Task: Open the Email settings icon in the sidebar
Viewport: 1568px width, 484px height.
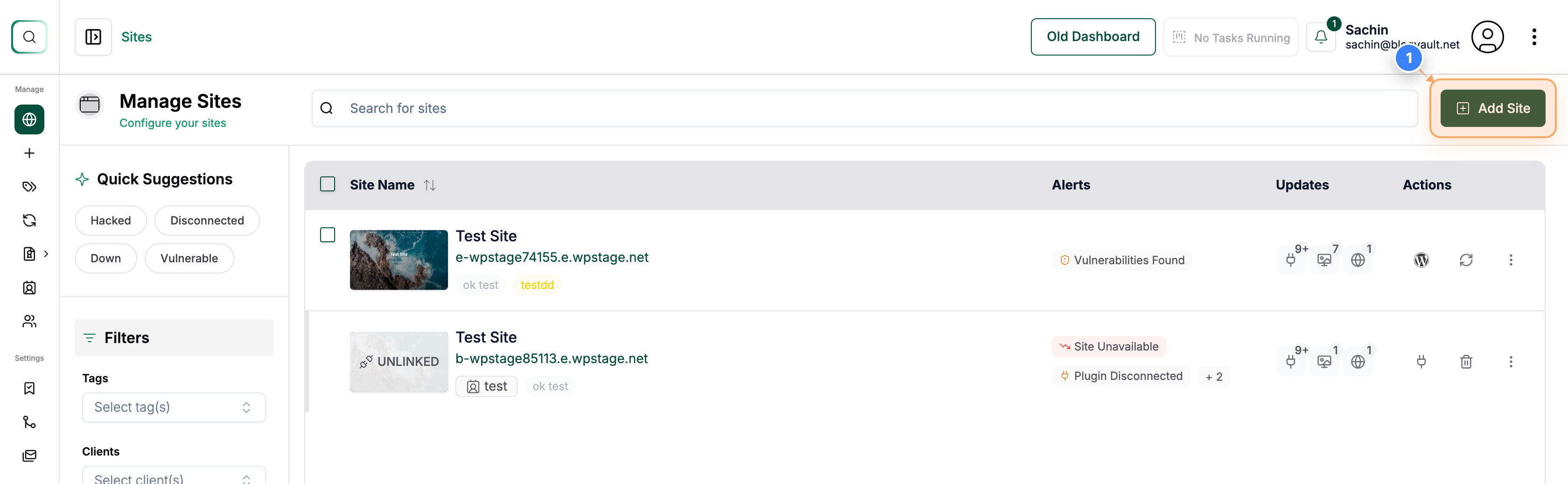Action: 29,456
